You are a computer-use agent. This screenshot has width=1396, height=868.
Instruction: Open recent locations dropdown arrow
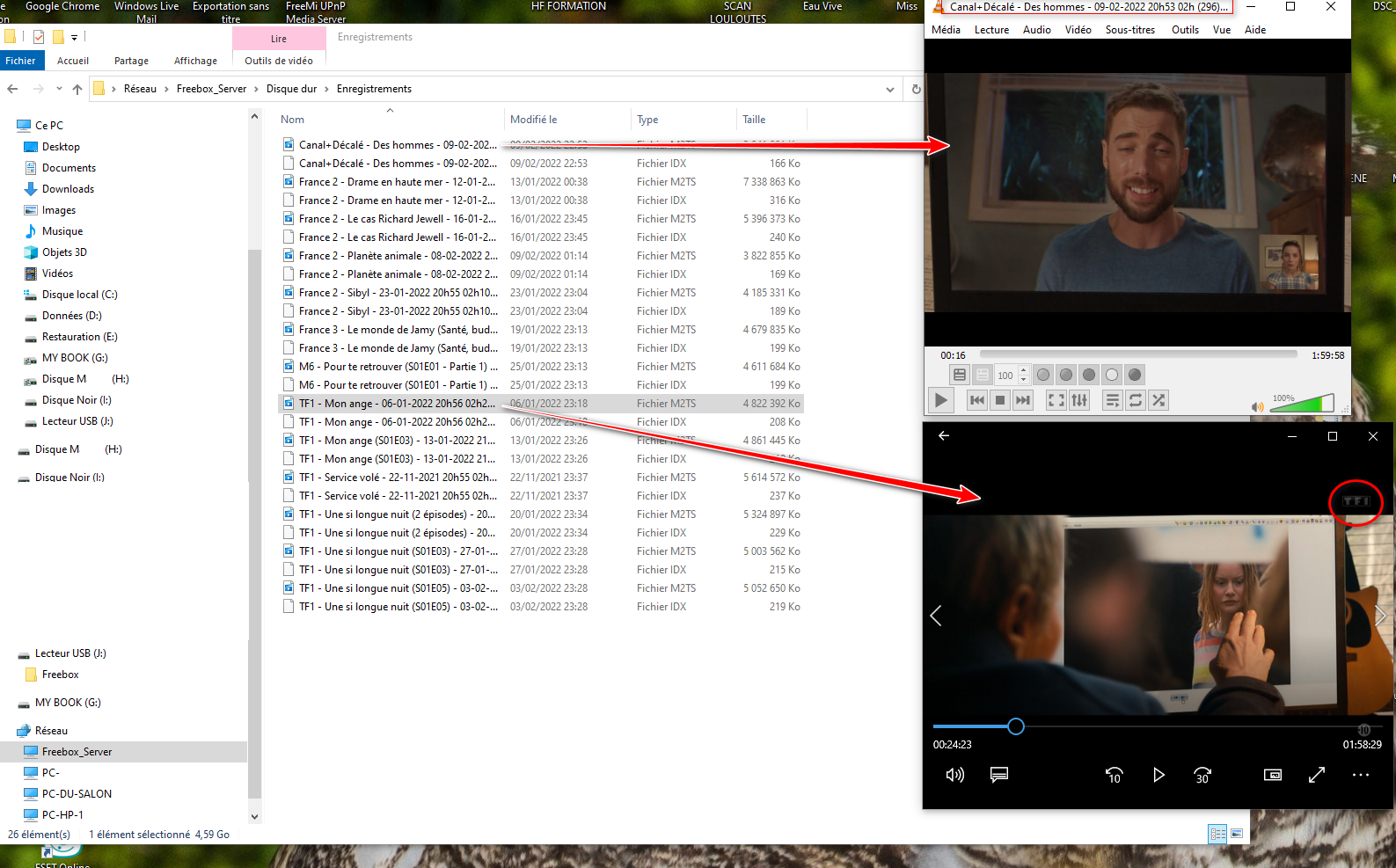[x=59, y=89]
